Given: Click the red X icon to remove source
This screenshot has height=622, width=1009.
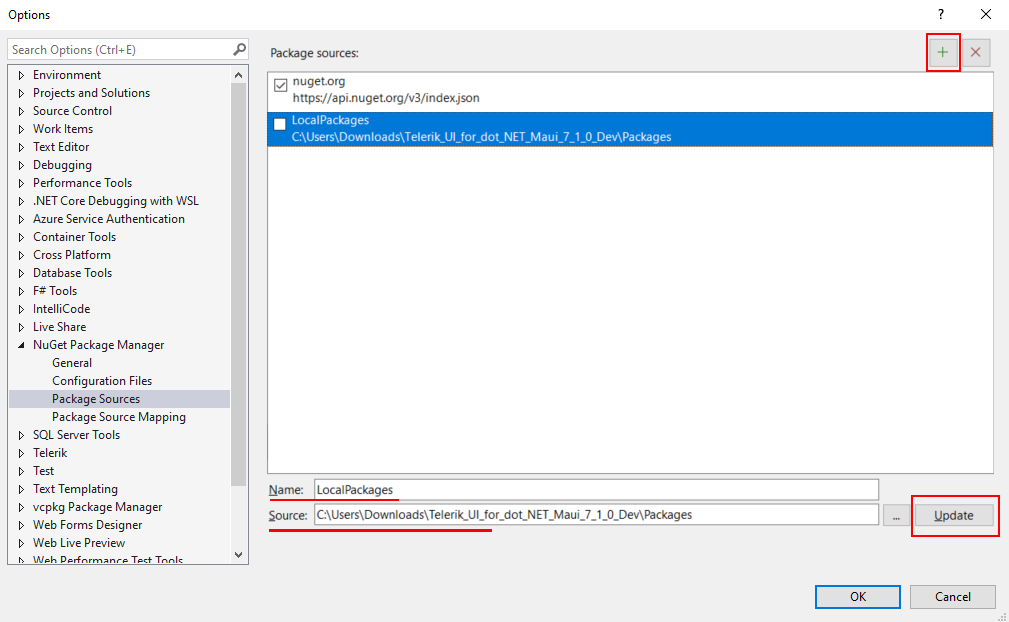Looking at the screenshot, I should 975,52.
